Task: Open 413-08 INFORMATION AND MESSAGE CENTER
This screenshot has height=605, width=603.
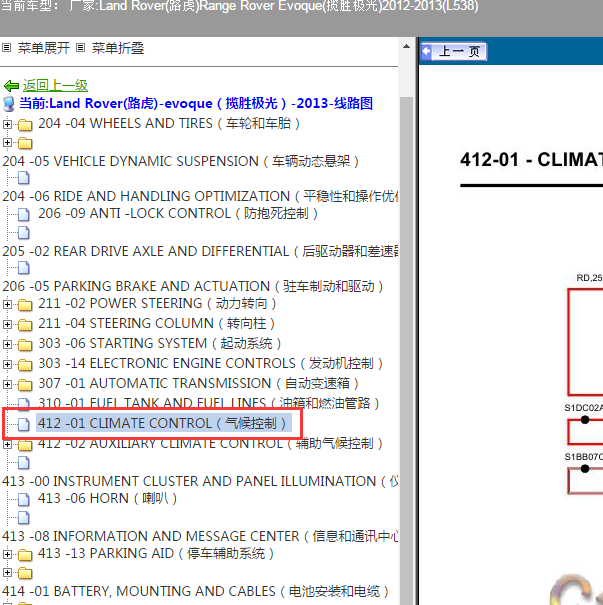Action: coord(200,536)
